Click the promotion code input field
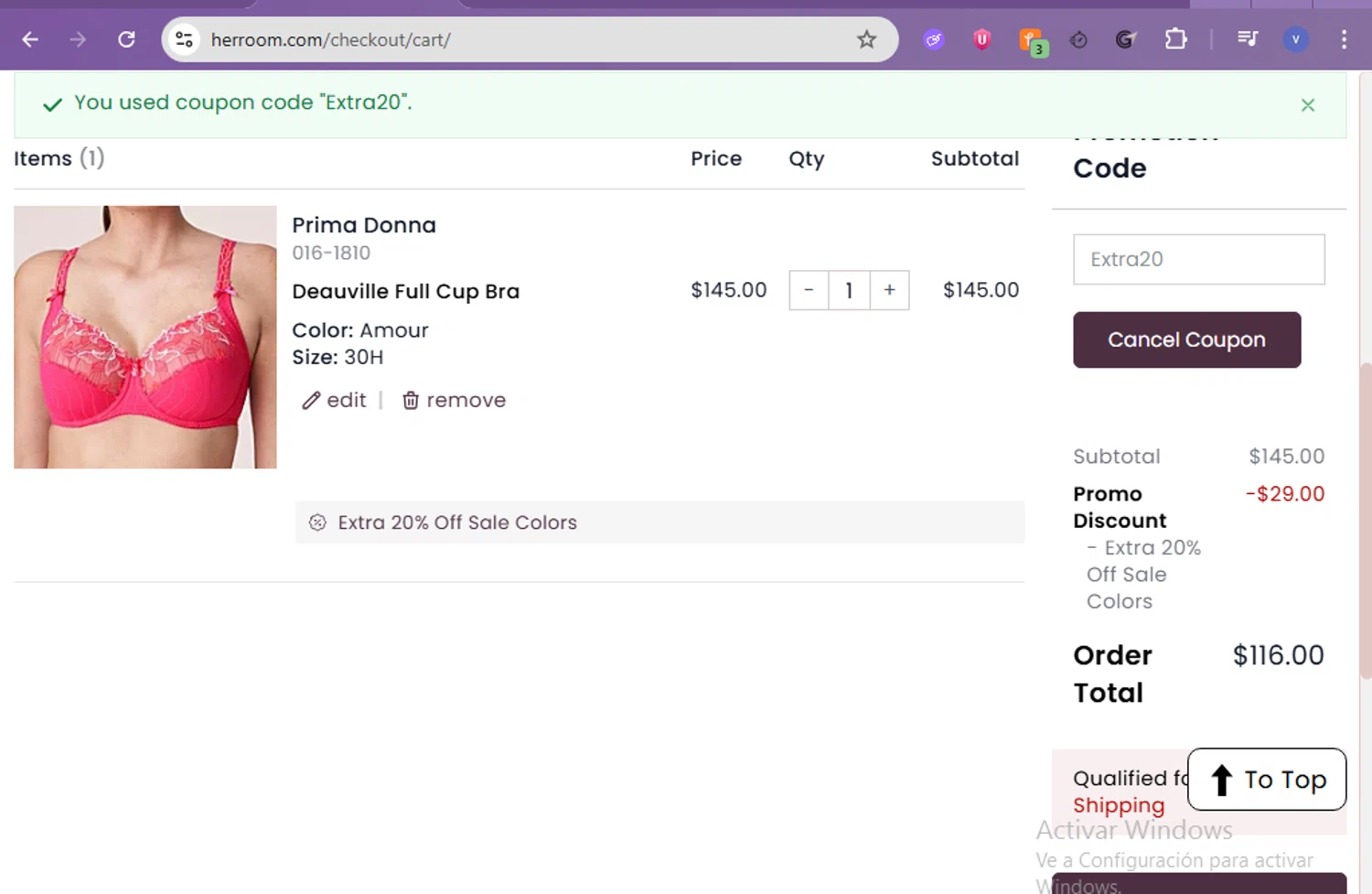Screen dimensions: 1372x894 [x=1198, y=259]
